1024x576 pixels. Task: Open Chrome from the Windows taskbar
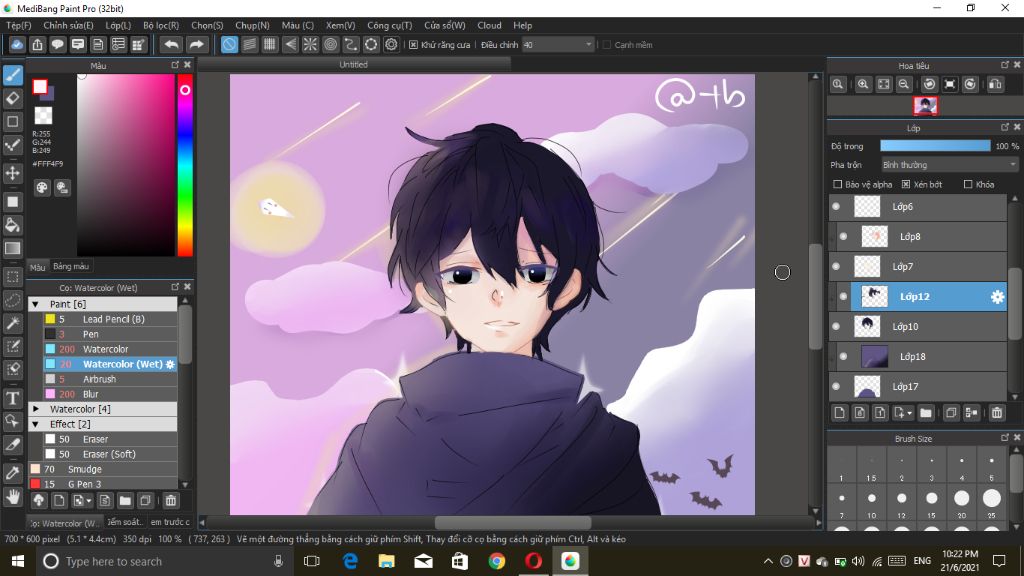[497, 561]
